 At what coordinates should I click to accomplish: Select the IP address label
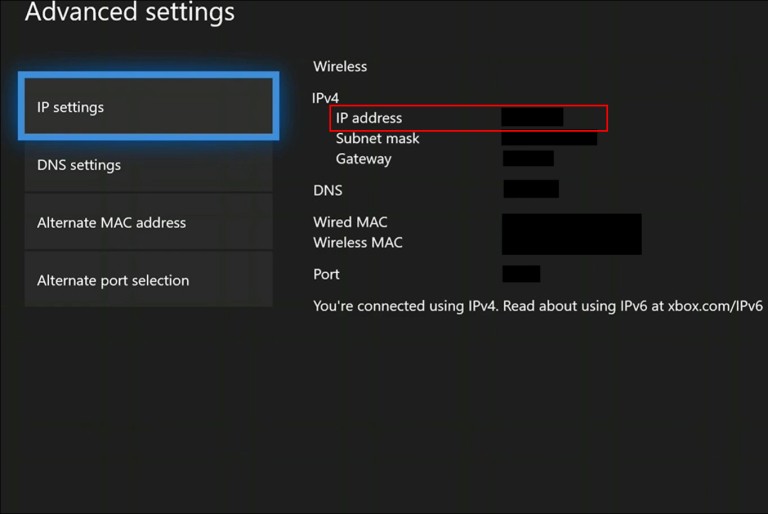[x=369, y=118]
